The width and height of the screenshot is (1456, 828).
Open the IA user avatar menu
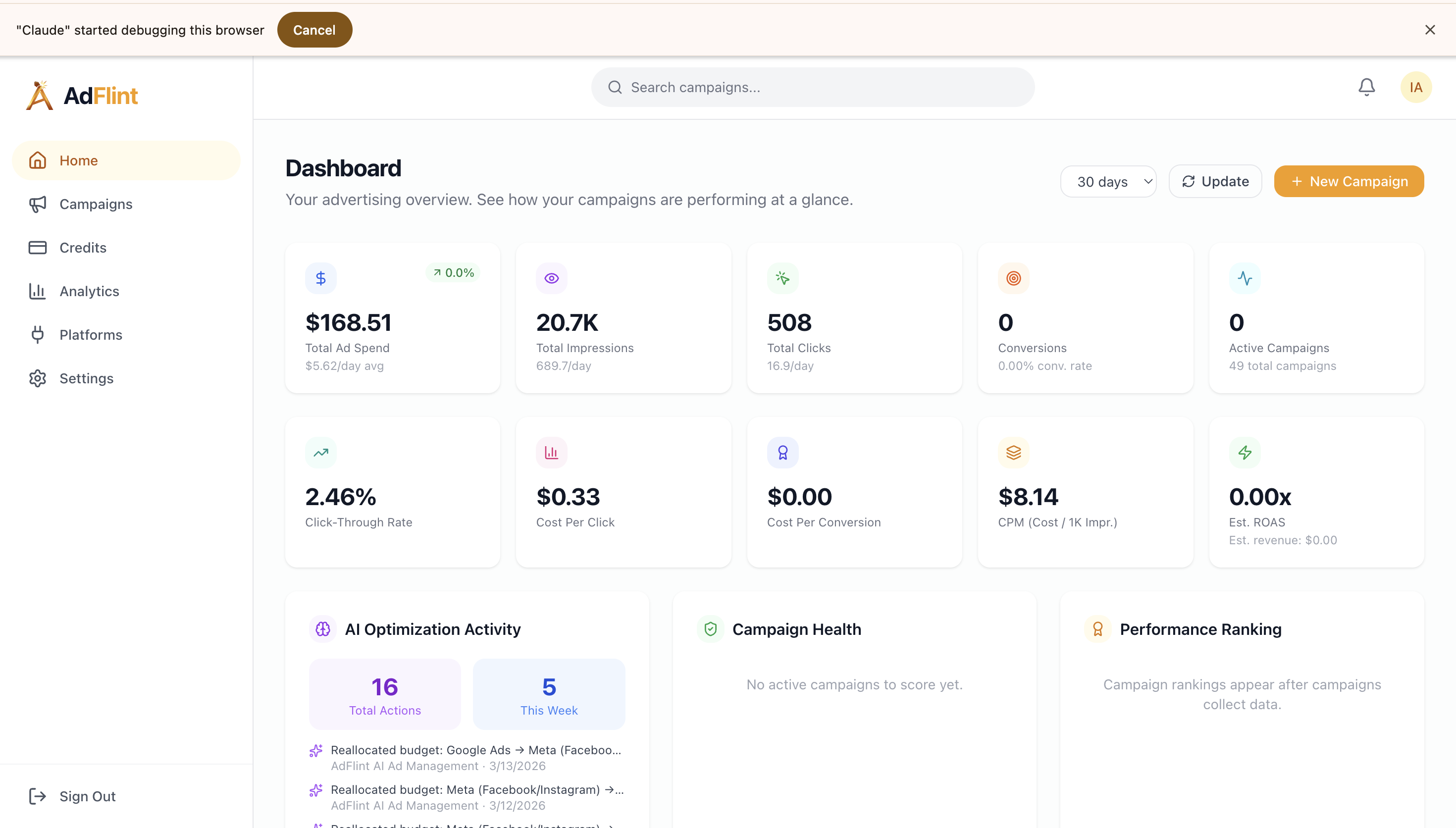(x=1415, y=87)
